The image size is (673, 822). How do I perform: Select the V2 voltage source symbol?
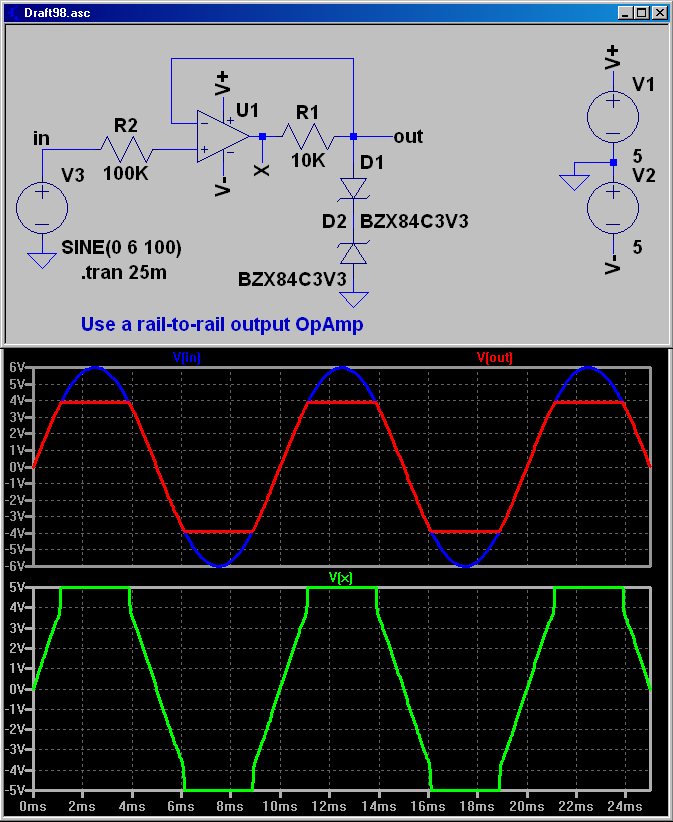click(x=613, y=208)
